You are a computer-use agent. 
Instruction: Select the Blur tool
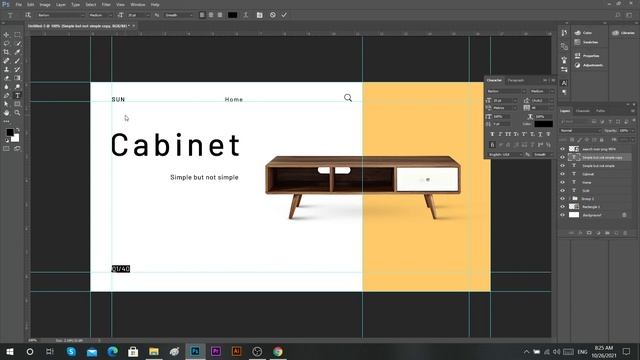click(x=6, y=87)
